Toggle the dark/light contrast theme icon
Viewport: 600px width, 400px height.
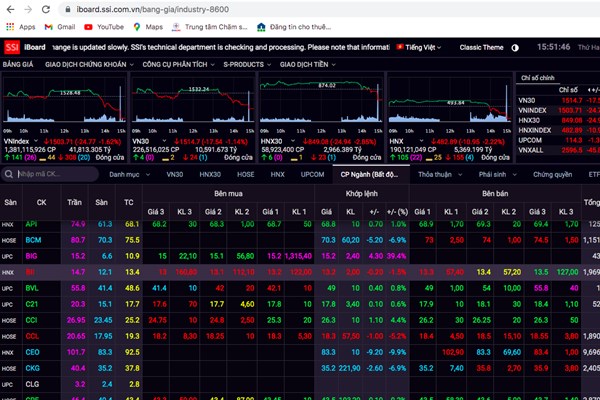tap(515, 47)
